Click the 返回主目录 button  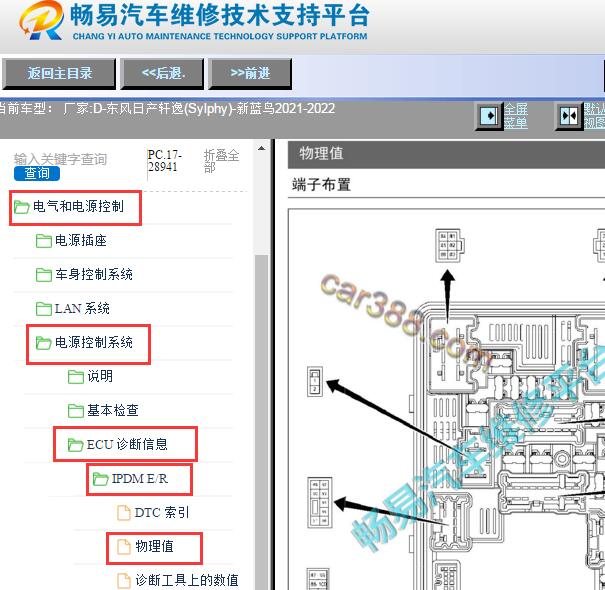59,73
